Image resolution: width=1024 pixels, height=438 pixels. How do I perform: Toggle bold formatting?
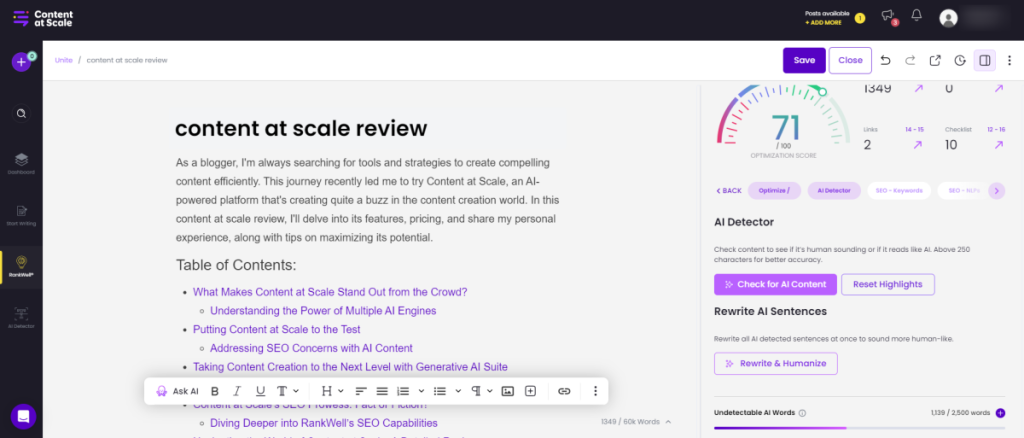214,391
